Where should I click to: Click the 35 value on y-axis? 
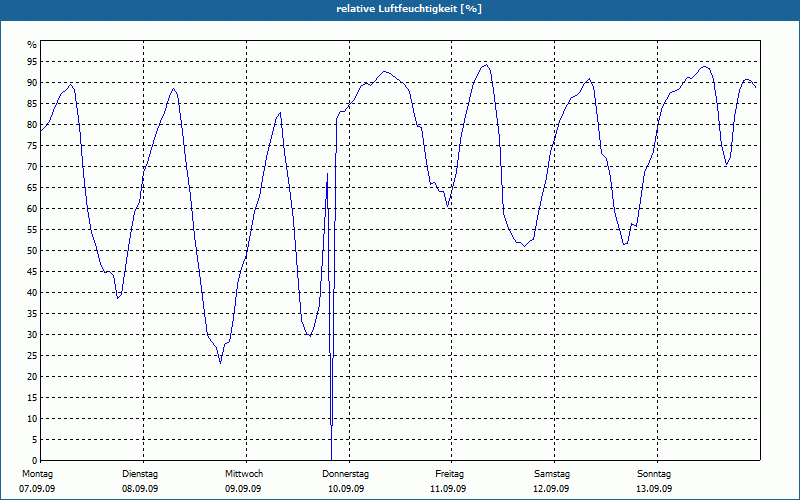click(32, 314)
